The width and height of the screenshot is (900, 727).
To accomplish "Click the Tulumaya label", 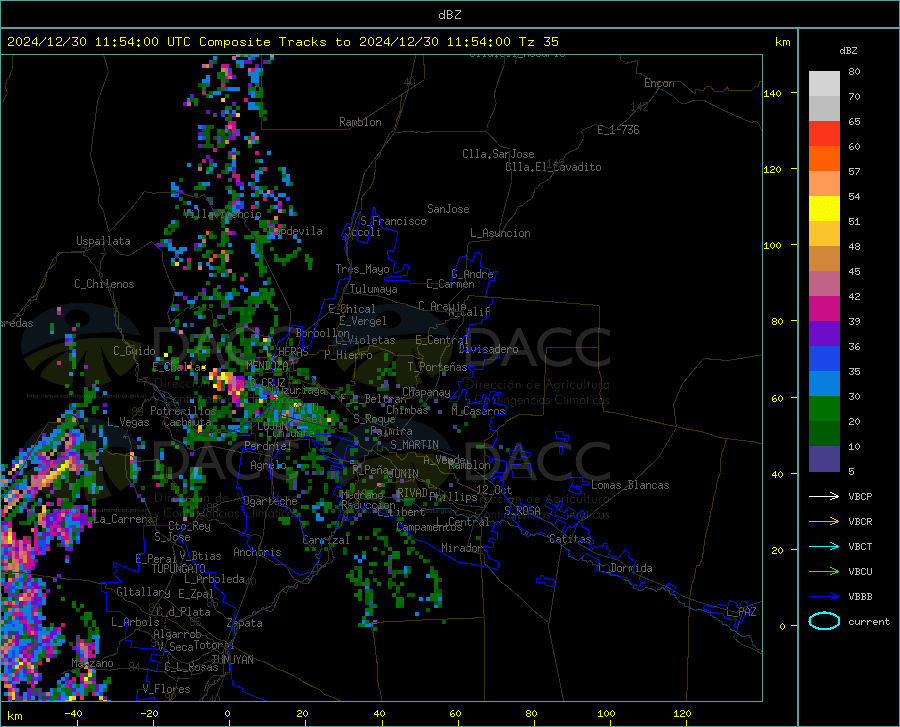I will tap(373, 289).
